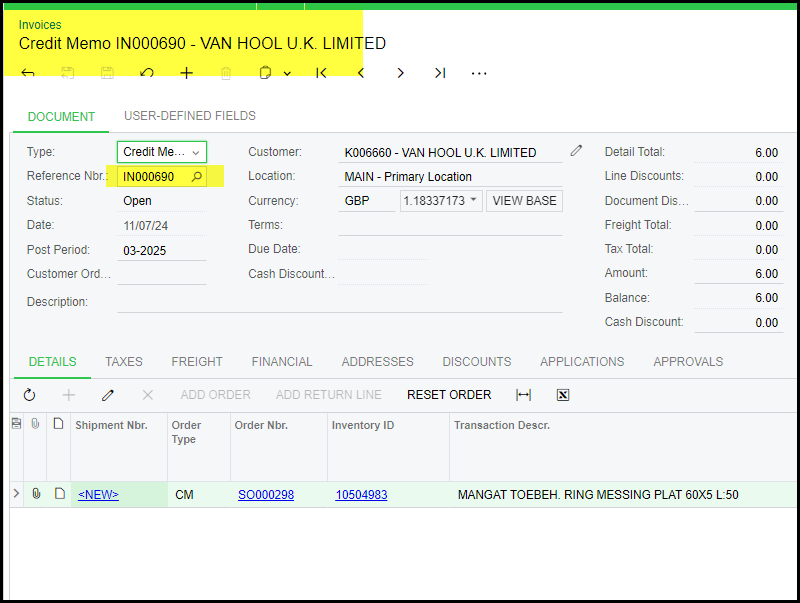The height and width of the screenshot is (603, 800).
Task: Open the clipboard dropdown arrow
Action: click(287, 73)
